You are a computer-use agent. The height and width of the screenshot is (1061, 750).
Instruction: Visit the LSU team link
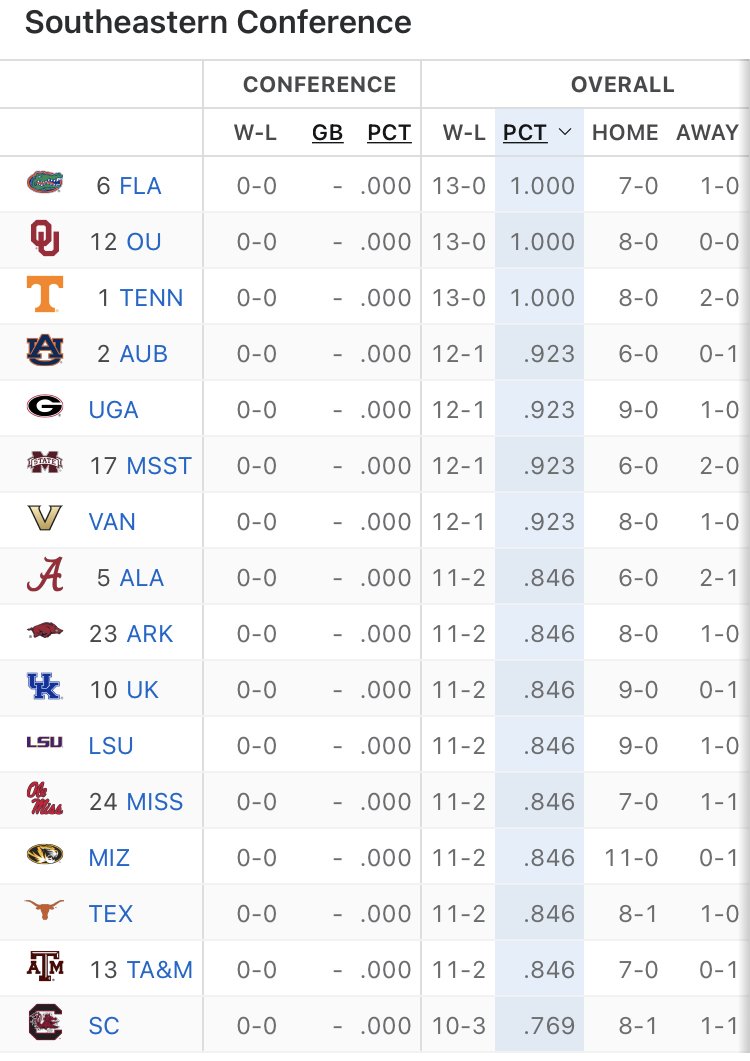click(111, 746)
